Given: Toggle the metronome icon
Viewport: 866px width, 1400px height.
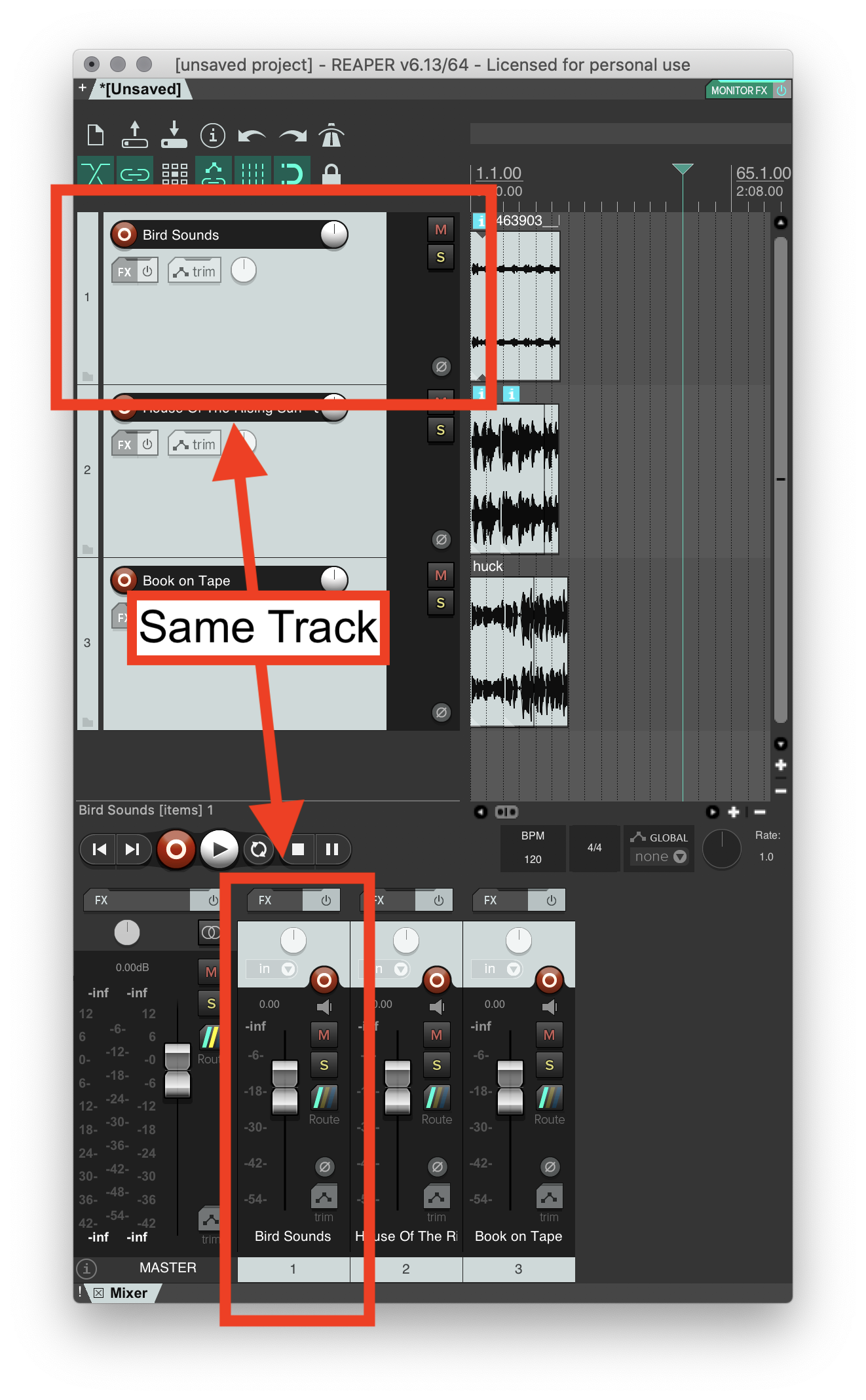Looking at the screenshot, I should (x=331, y=135).
